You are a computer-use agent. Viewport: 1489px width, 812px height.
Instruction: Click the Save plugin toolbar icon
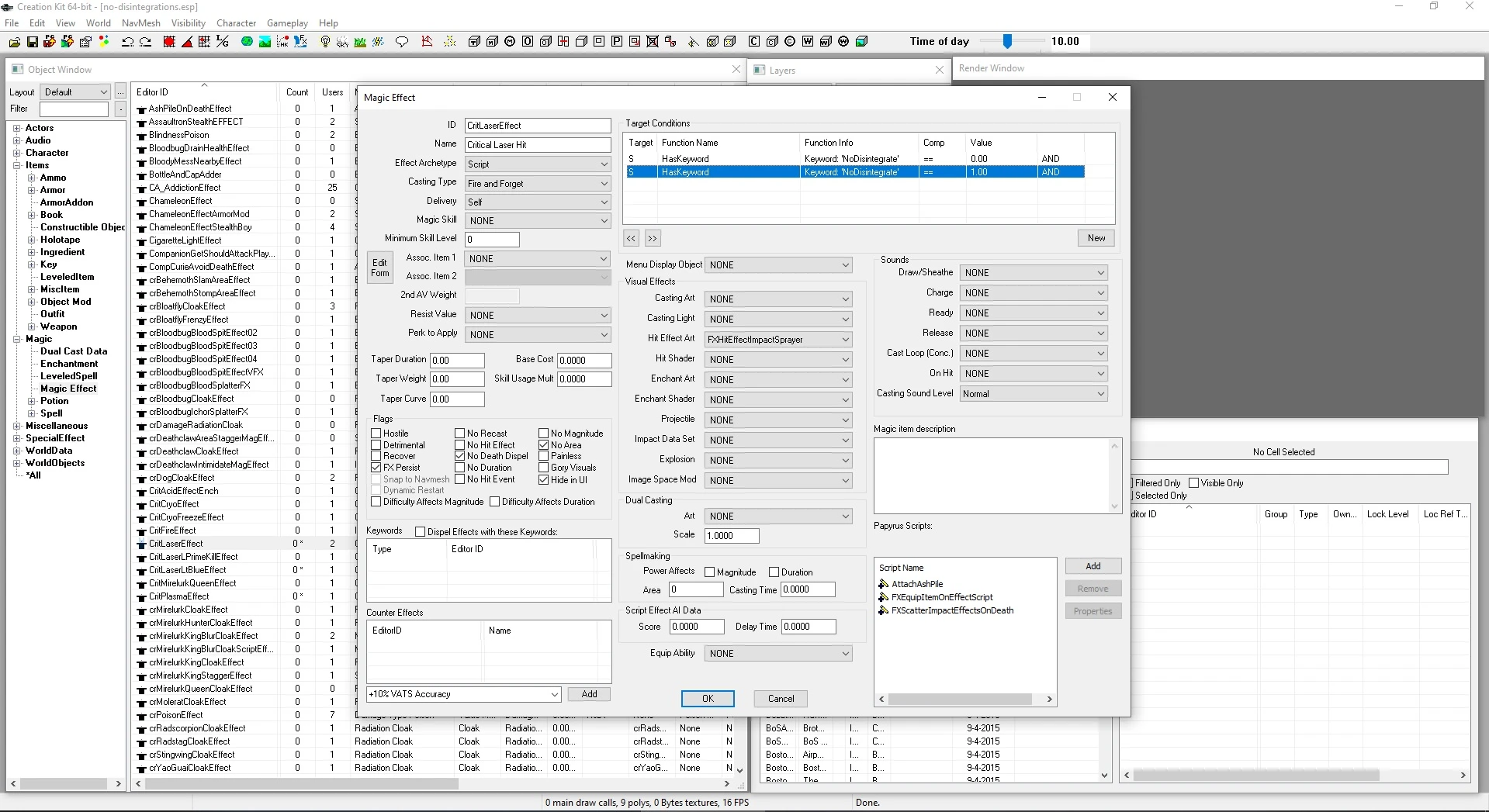tap(32, 42)
